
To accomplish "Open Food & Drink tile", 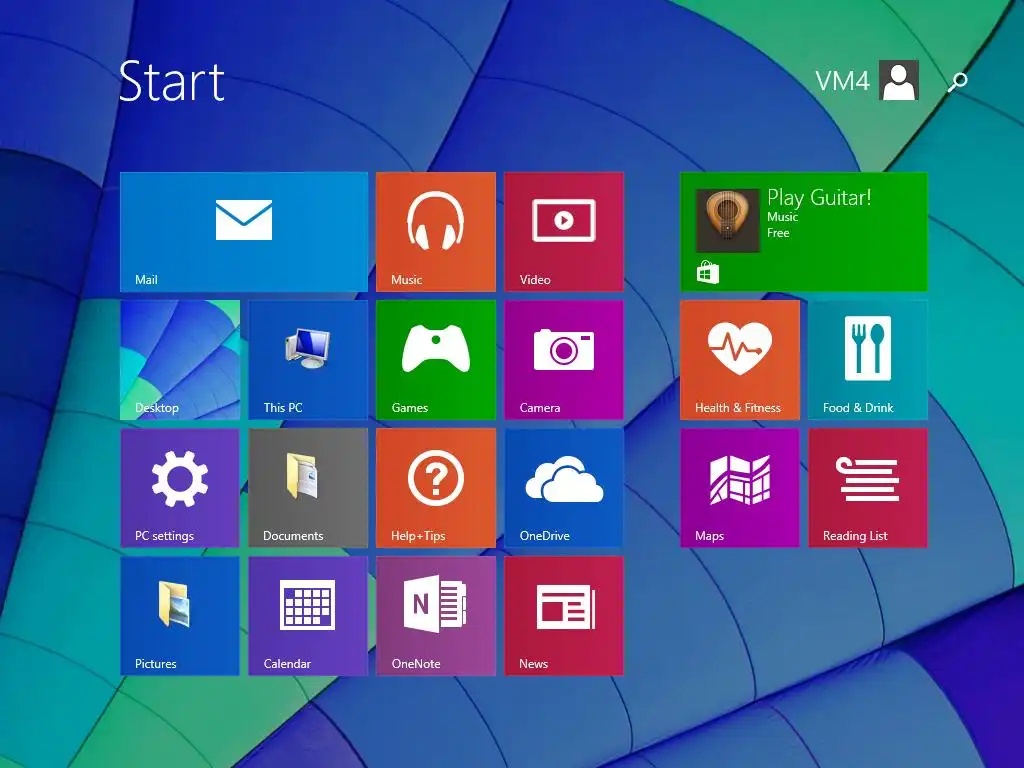I will [867, 360].
